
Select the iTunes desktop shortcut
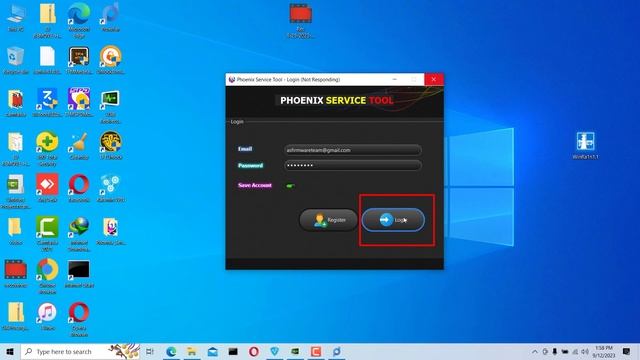tap(47, 316)
